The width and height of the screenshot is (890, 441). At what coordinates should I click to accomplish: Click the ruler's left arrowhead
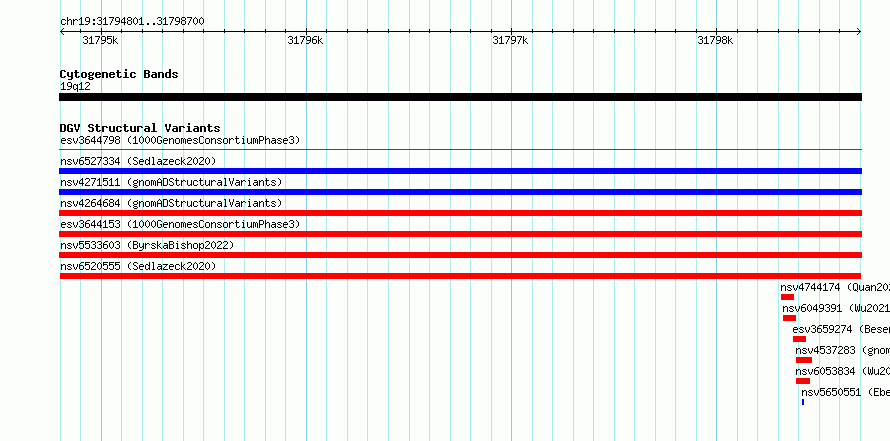pyautogui.click(x=62, y=32)
